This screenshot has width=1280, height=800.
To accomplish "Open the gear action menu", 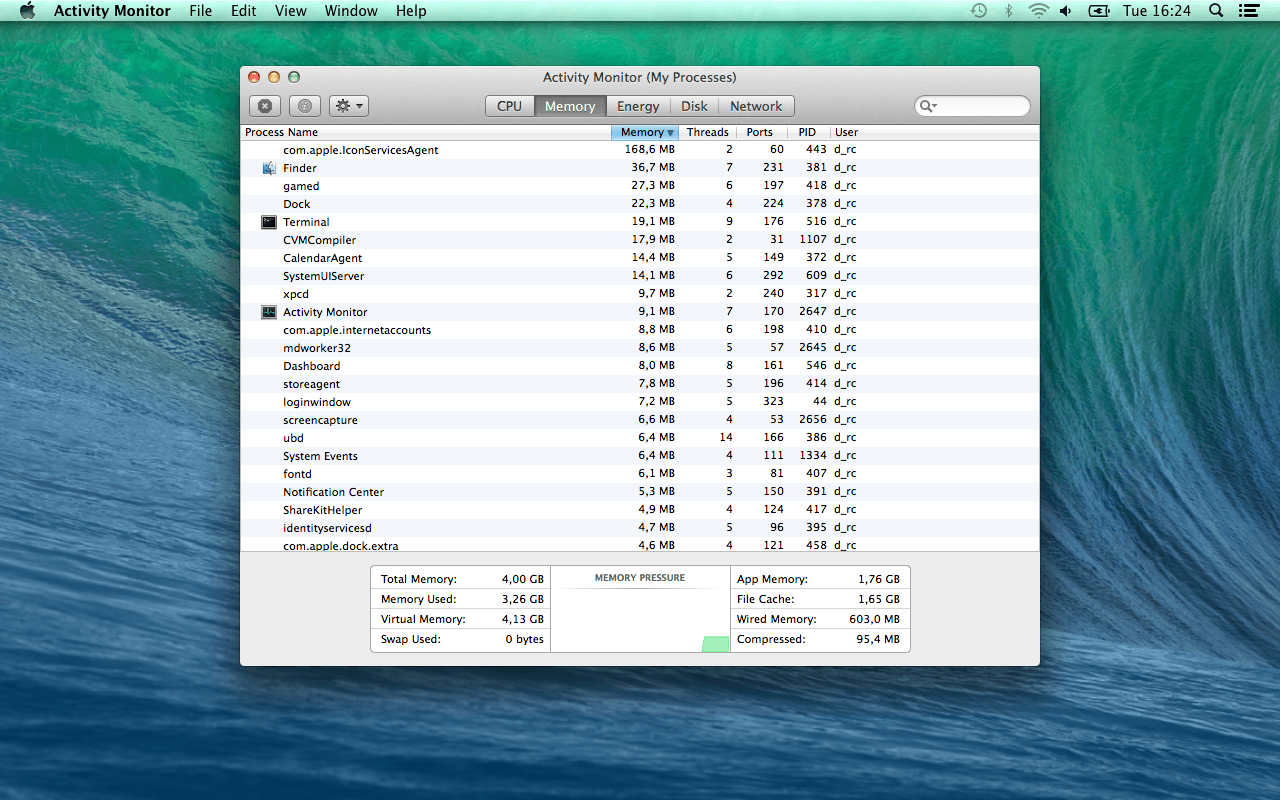I will (x=349, y=106).
